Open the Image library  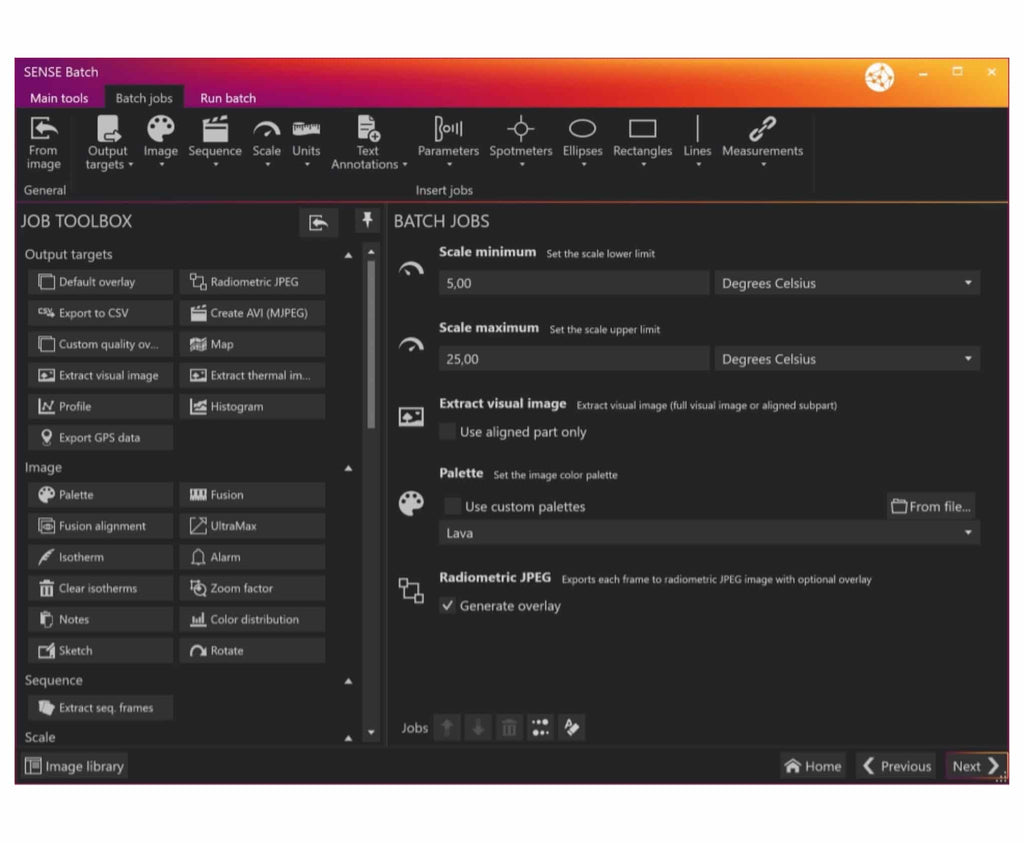(74, 766)
